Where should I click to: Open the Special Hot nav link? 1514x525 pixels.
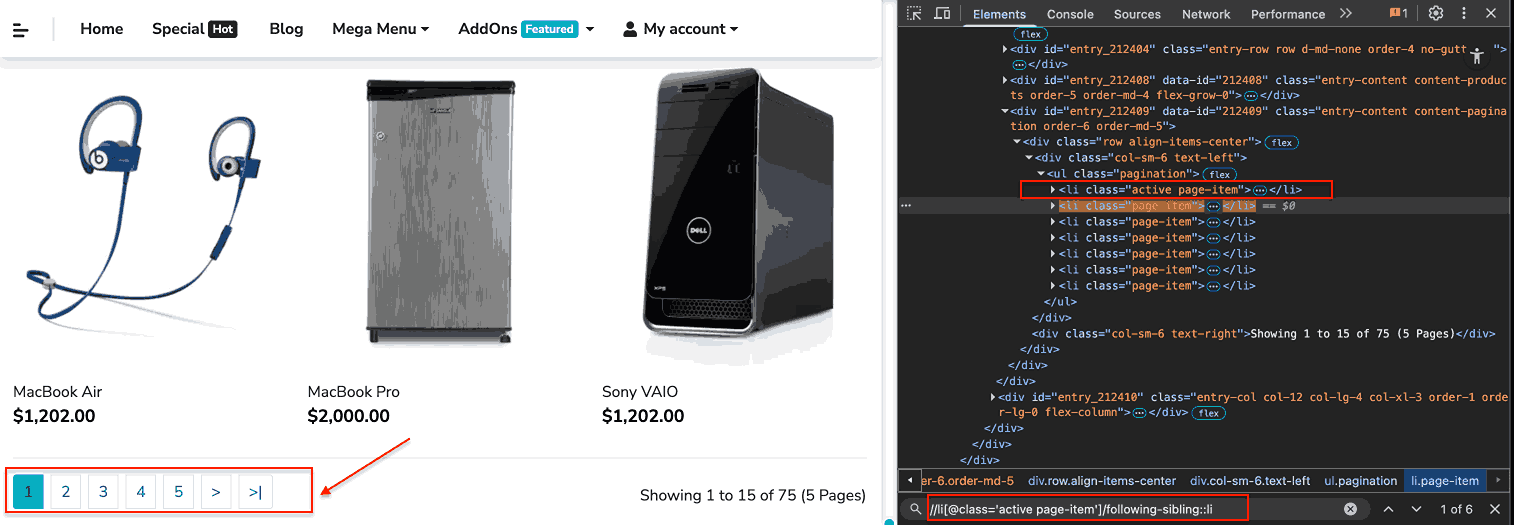194,29
